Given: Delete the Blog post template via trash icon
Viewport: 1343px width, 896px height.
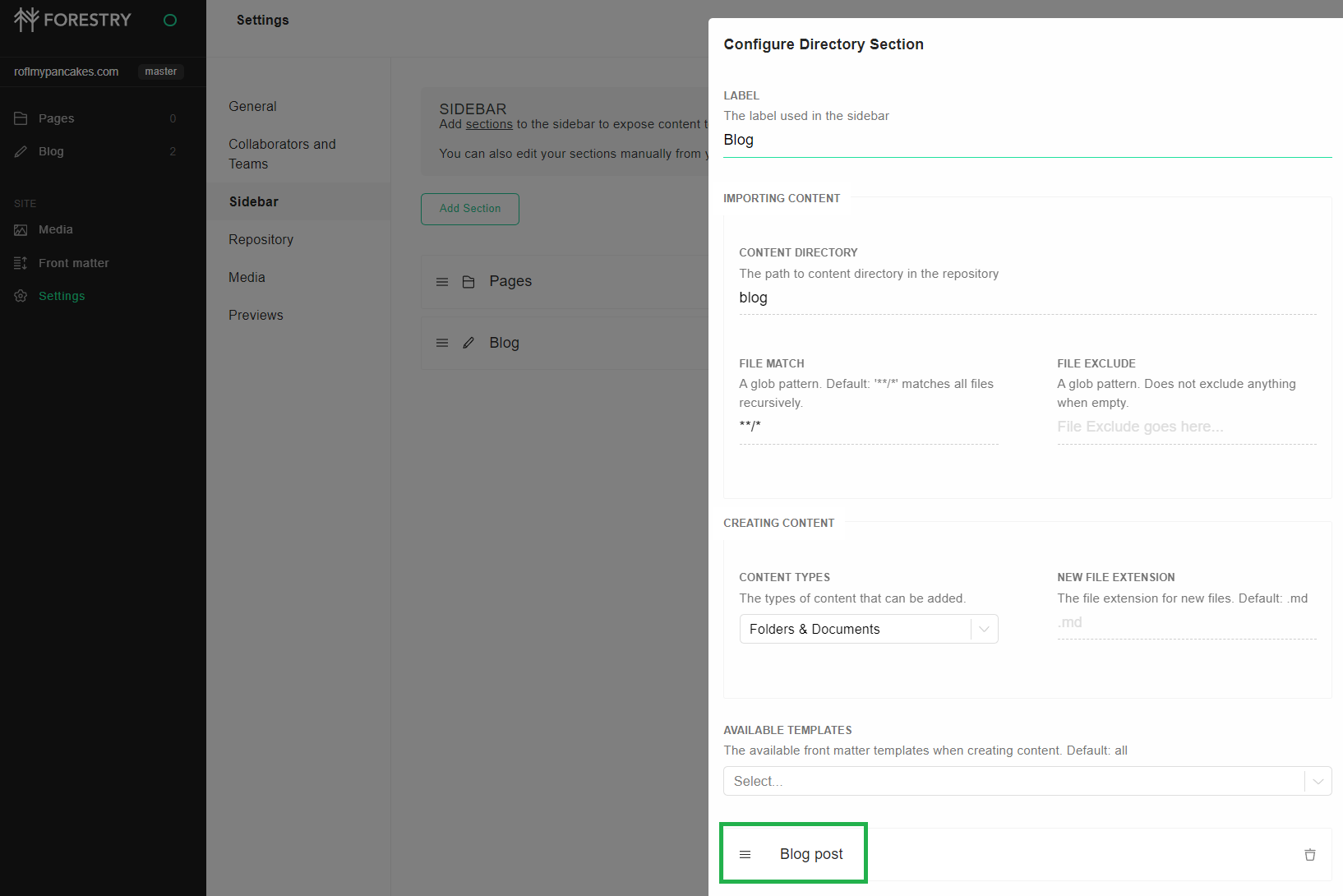Looking at the screenshot, I should pyautogui.click(x=1309, y=855).
